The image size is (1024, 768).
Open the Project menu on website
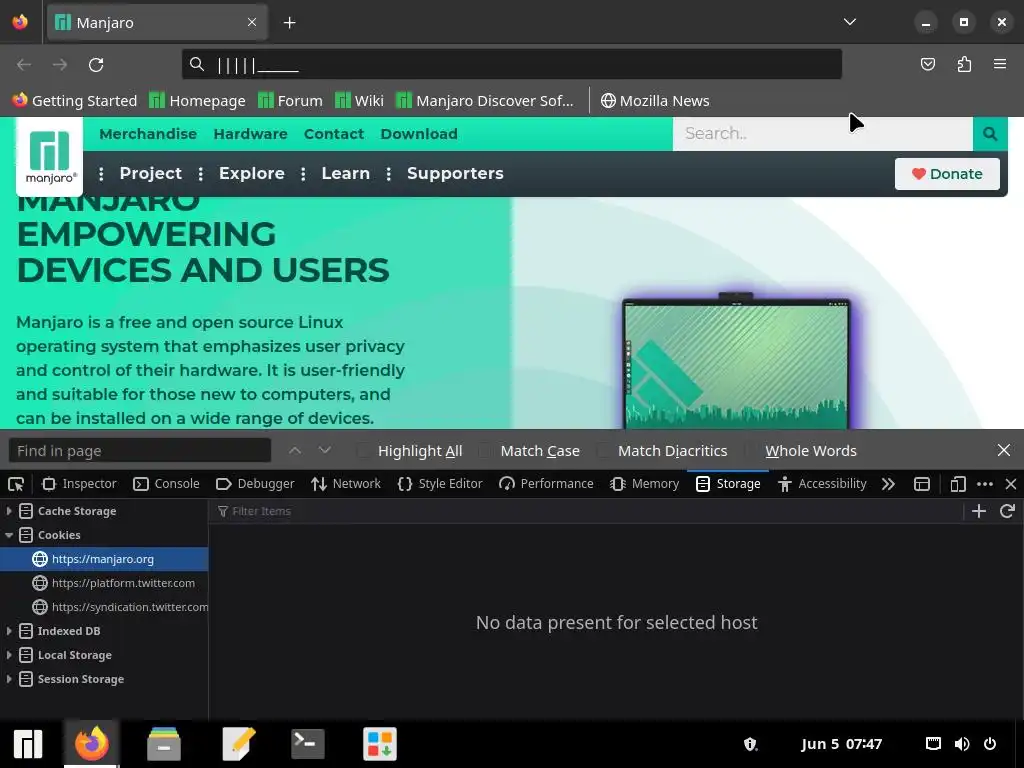(150, 174)
